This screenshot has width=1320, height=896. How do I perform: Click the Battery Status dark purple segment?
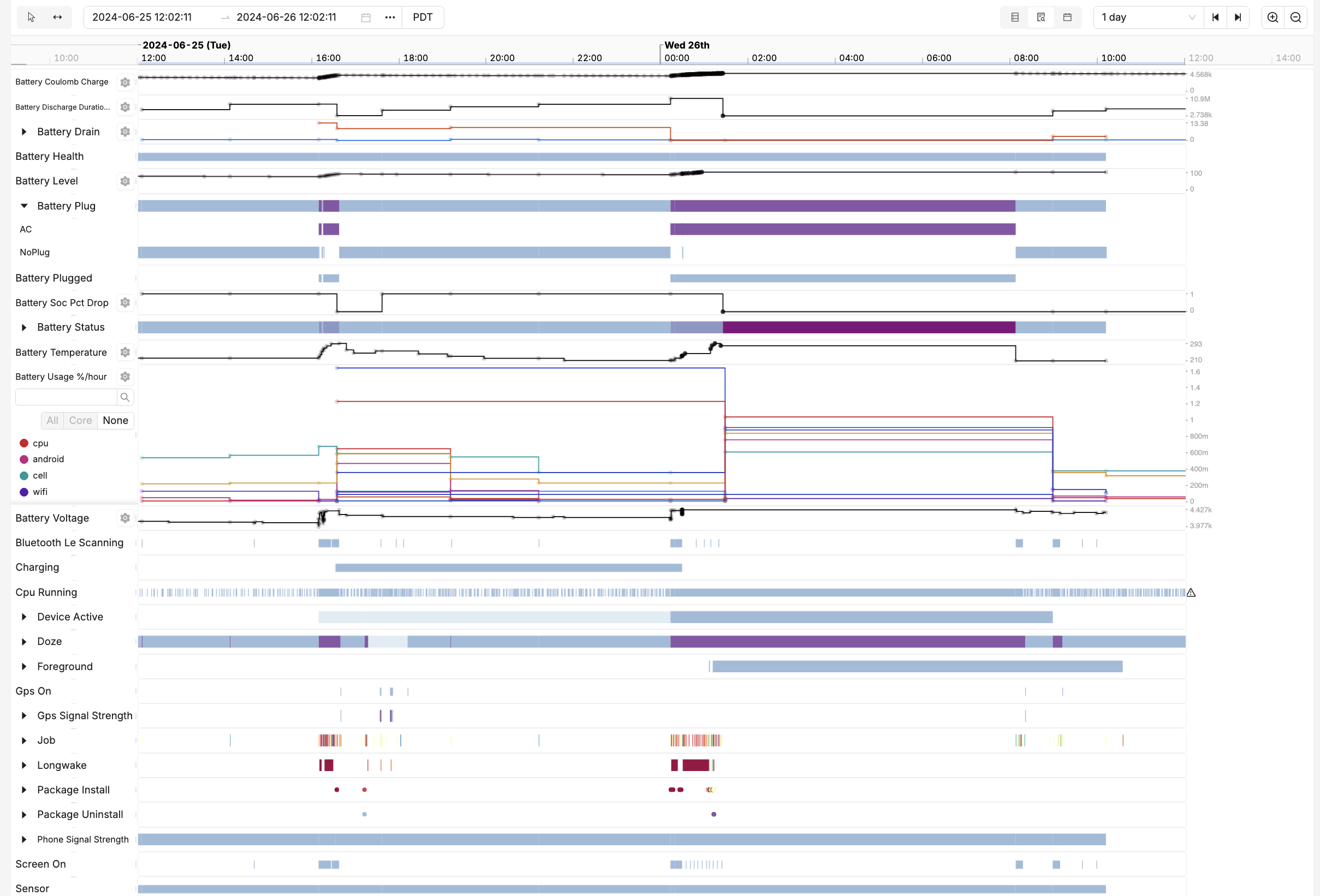(869, 327)
